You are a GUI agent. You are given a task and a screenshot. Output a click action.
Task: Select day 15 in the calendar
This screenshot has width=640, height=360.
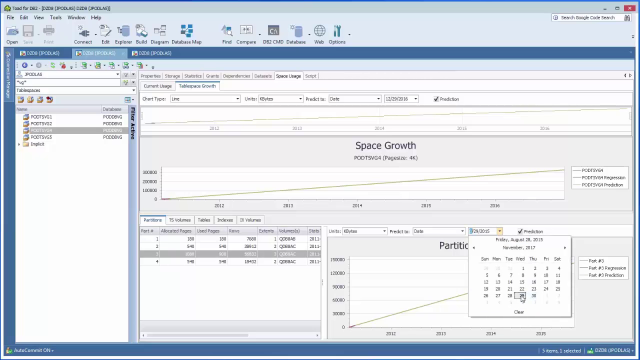pos(522,282)
